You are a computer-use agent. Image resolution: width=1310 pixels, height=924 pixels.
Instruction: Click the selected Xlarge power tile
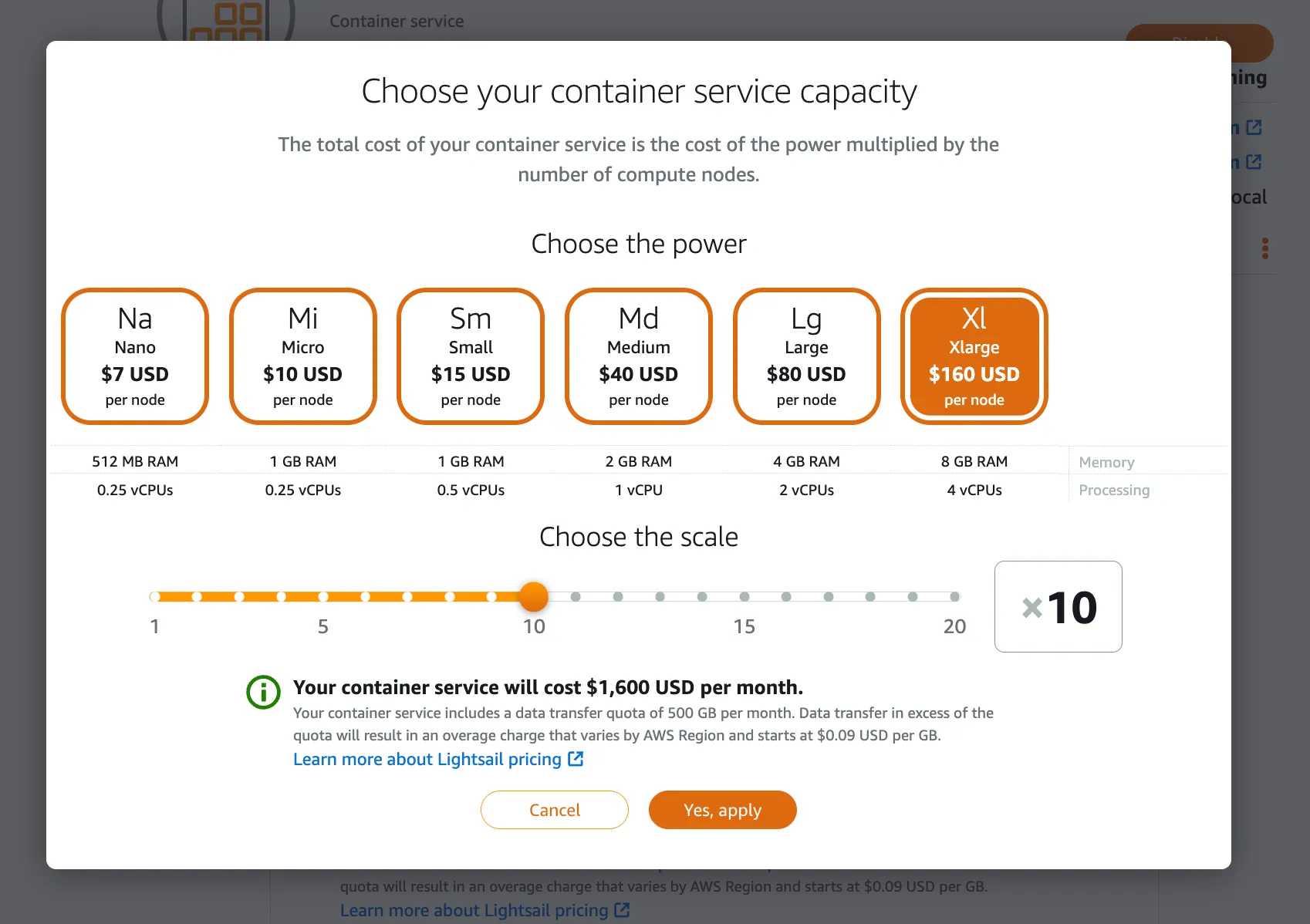tap(974, 356)
